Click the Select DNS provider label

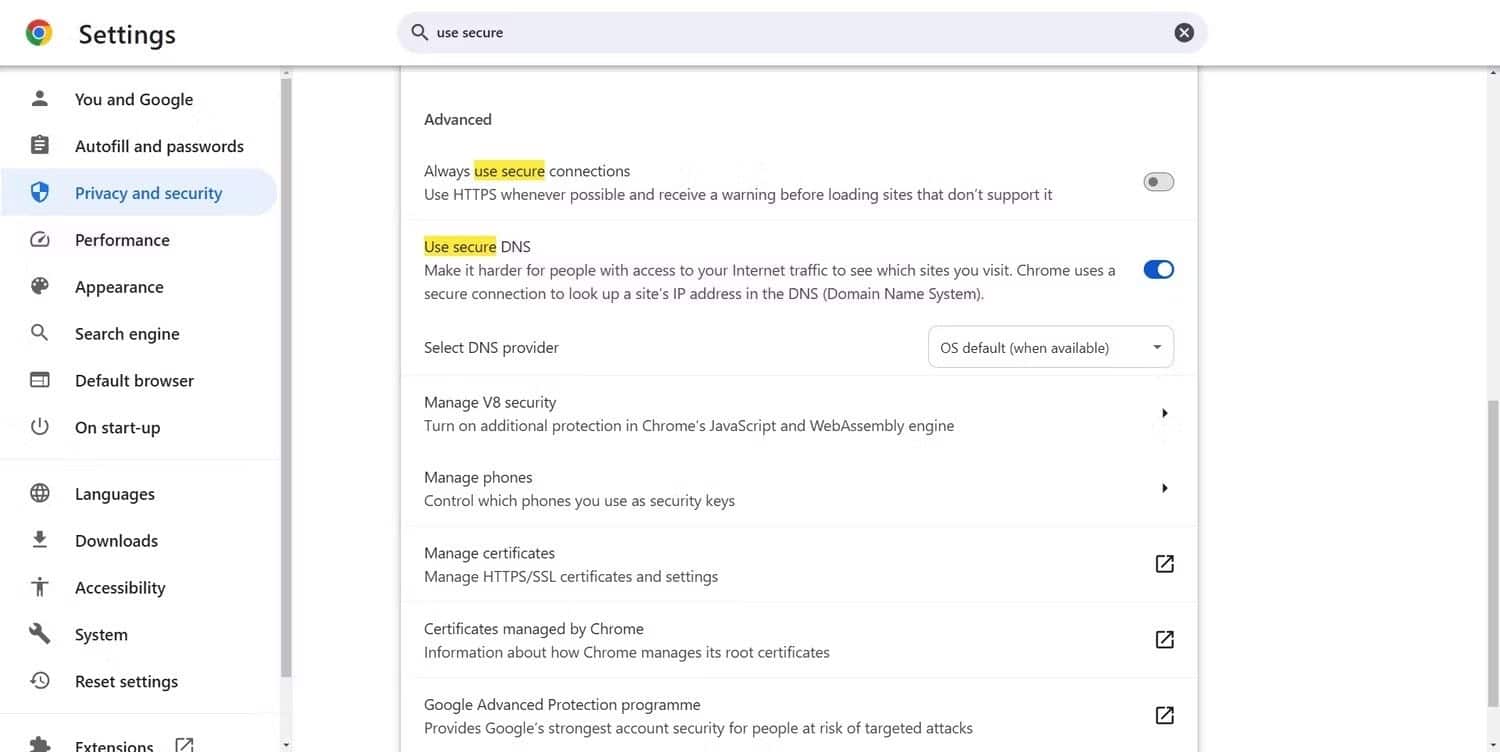491,348
